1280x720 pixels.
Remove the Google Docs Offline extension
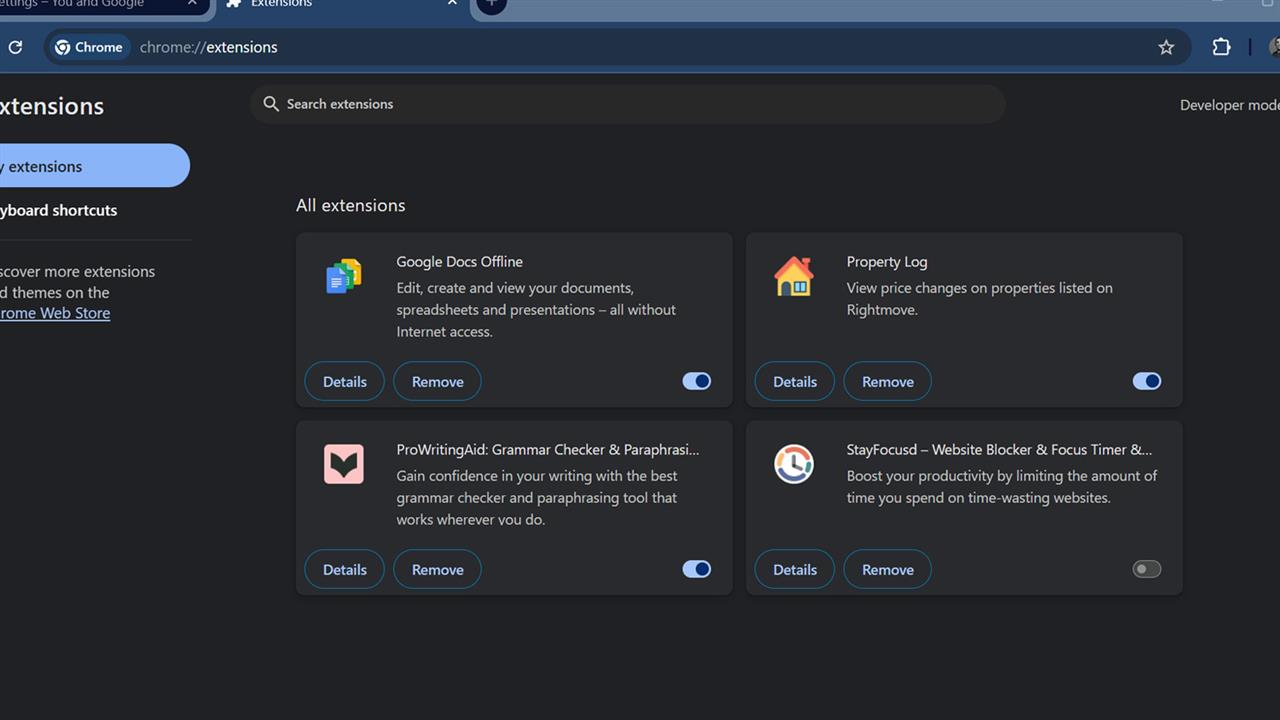[437, 381]
